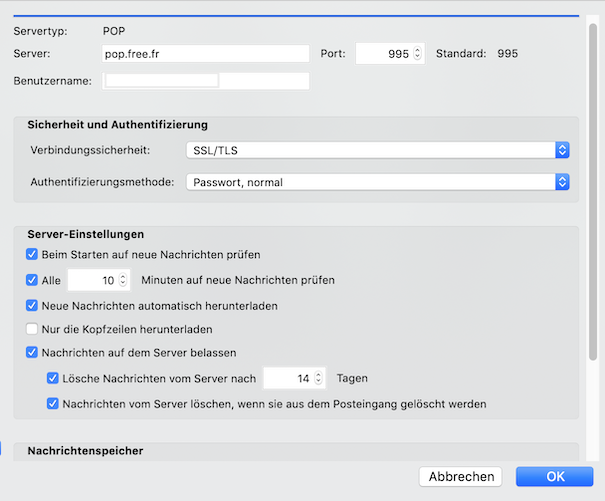Screen dimensions: 605x501
Task: Click the days stepper arrows
Action: 319,378
